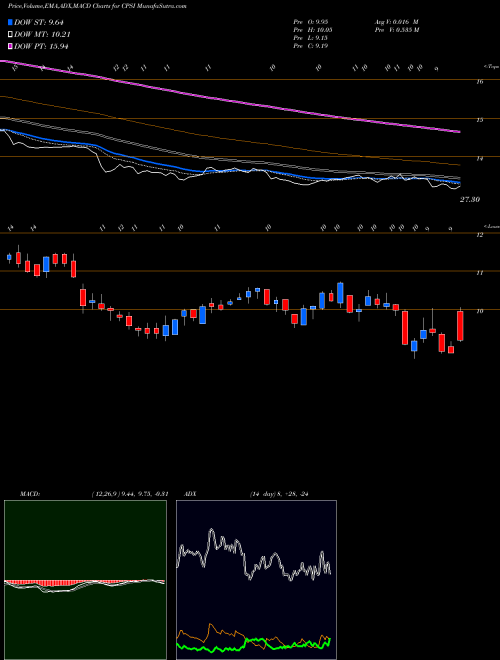Click the last red candlestick on the right
The image size is (500, 660).
[460, 325]
